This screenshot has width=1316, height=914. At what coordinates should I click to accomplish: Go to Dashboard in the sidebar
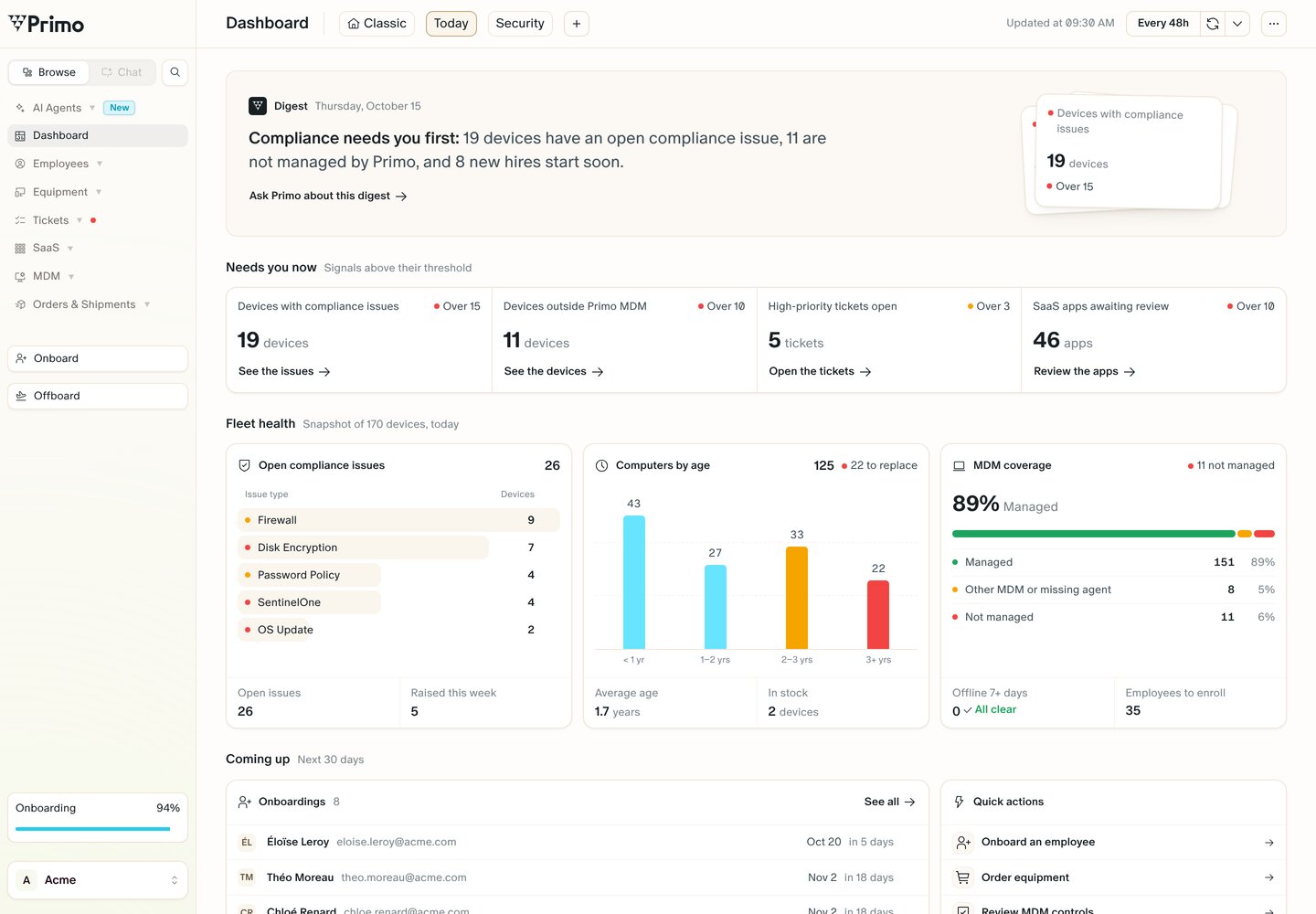(x=98, y=135)
